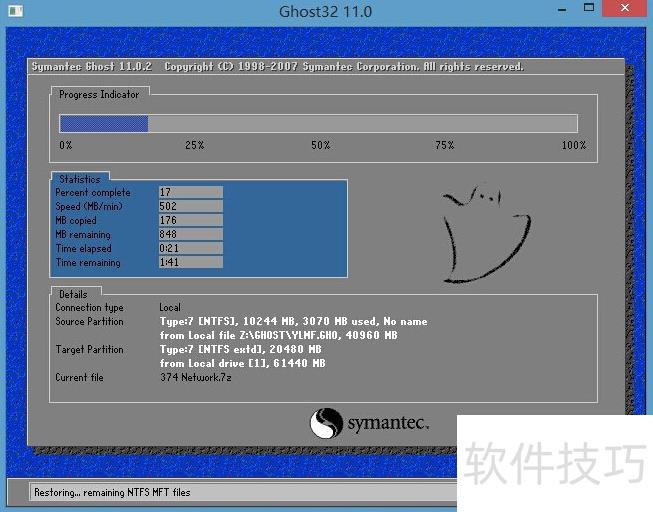Click the Time remaining value 1:41
The height and width of the screenshot is (512, 653).
tap(191, 262)
